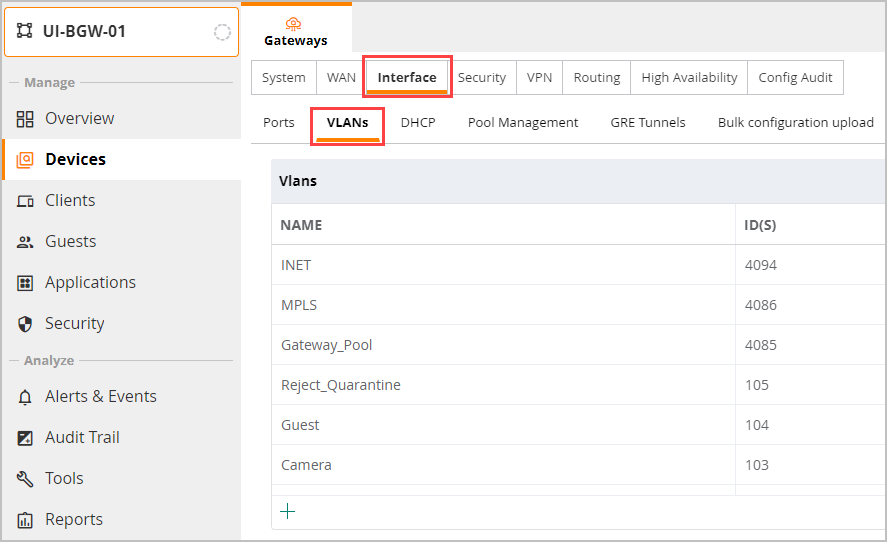This screenshot has height=542, width=887.
Task: Switch to the gateway Security tab
Action: click(482, 78)
